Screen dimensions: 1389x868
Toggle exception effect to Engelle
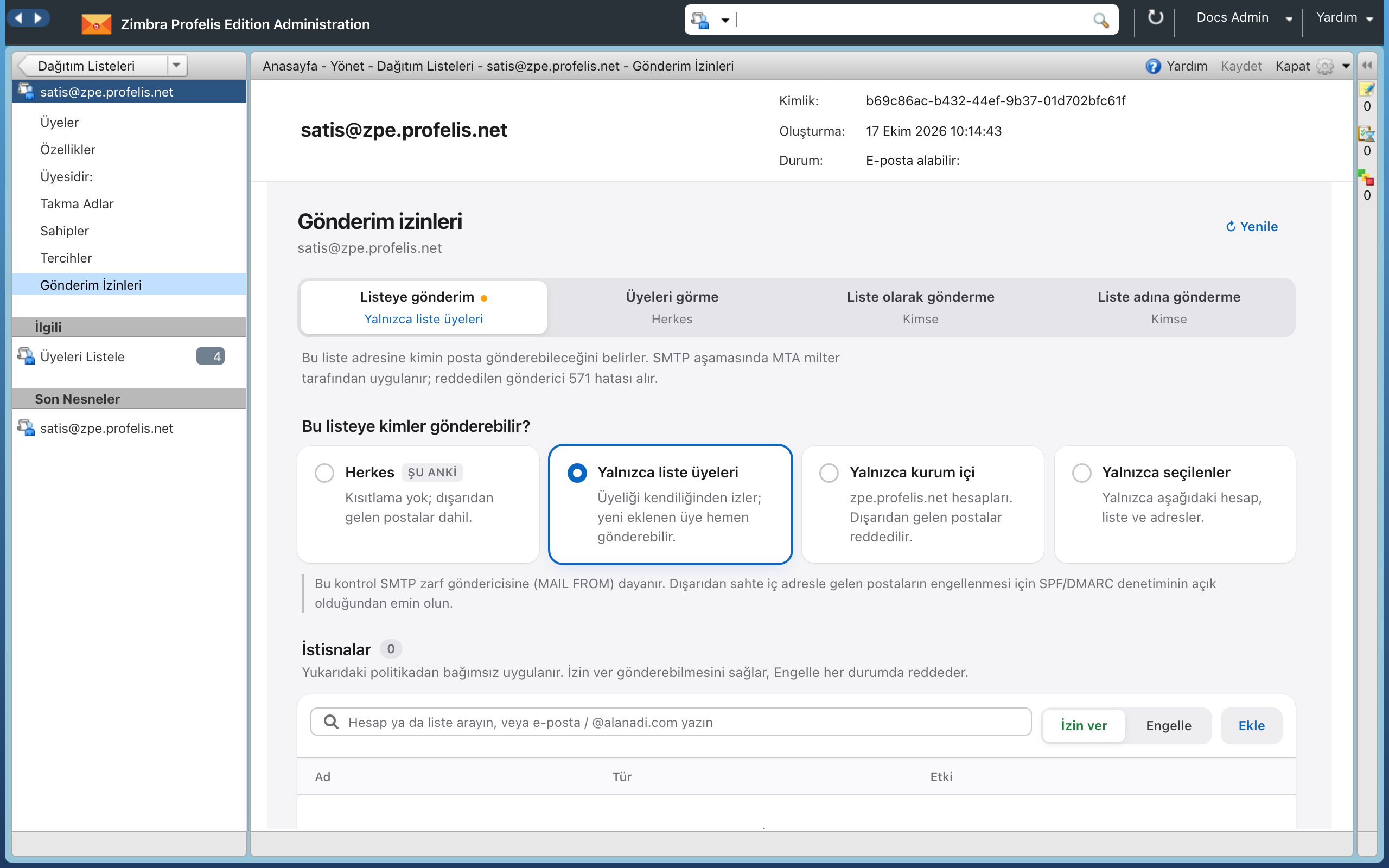point(1169,726)
